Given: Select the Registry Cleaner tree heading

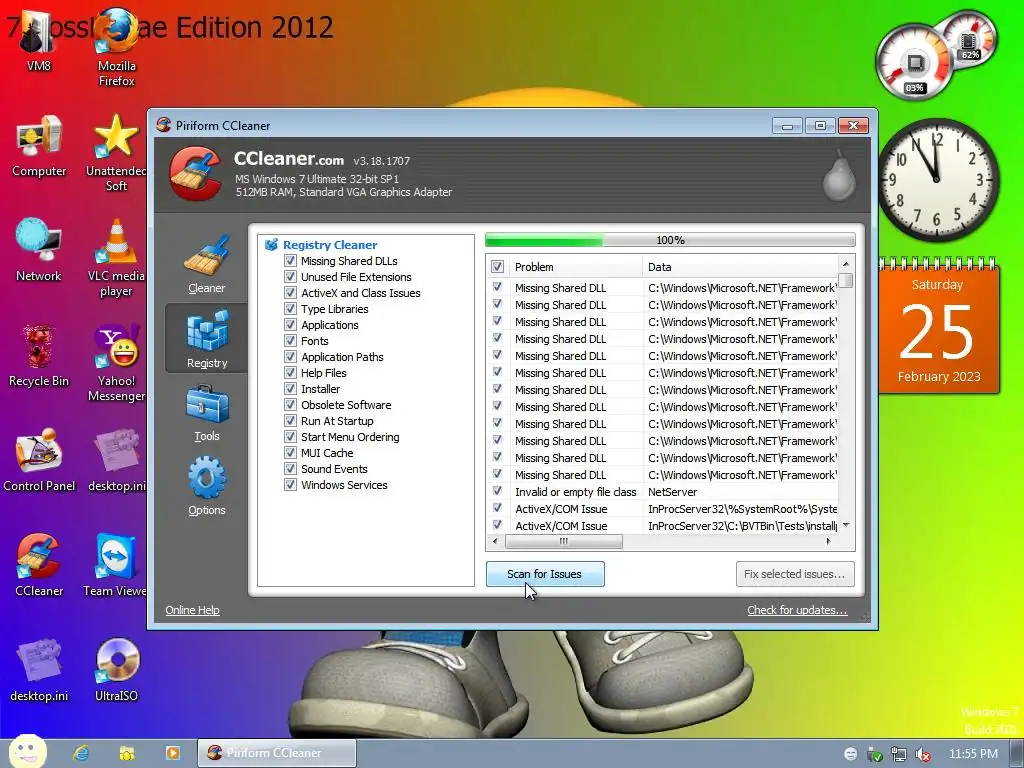Looking at the screenshot, I should (330, 245).
